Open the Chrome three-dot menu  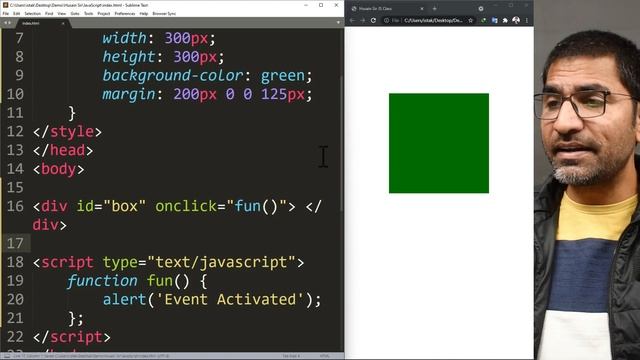pyautogui.click(x=527, y=20)
